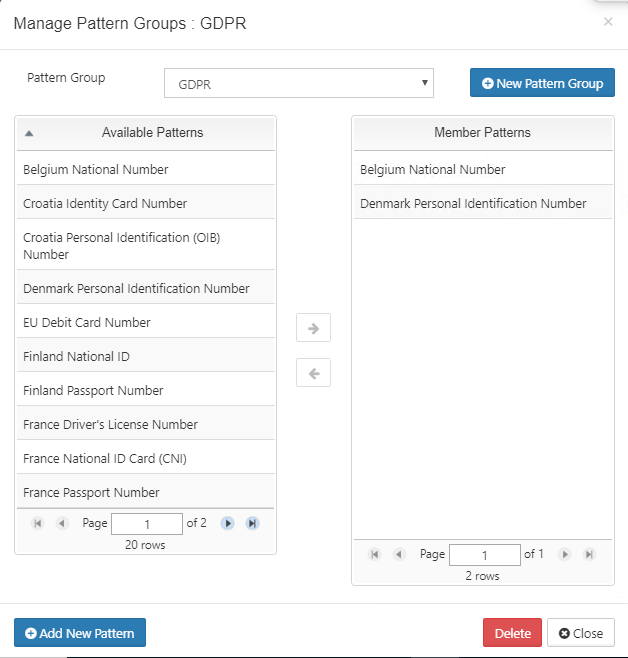This screenshot has height=658, width=628.
Task: Go to previous page of Available Patterns
Action: click(x=62, y=523)
